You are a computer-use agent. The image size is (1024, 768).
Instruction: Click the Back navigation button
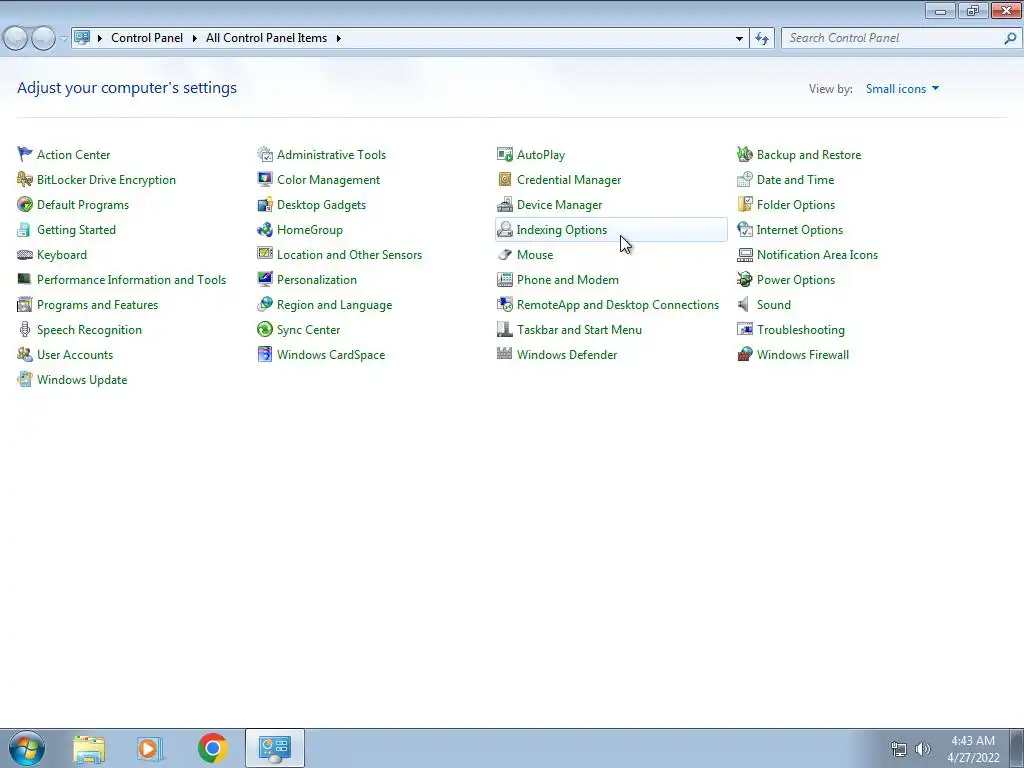16,39
